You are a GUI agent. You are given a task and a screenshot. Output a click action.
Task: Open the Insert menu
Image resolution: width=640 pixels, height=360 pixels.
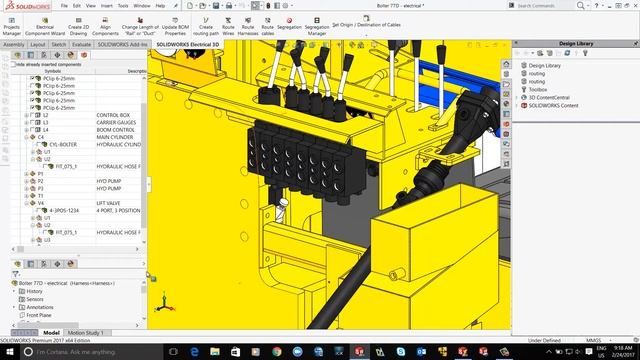click(x=107, y=6)
